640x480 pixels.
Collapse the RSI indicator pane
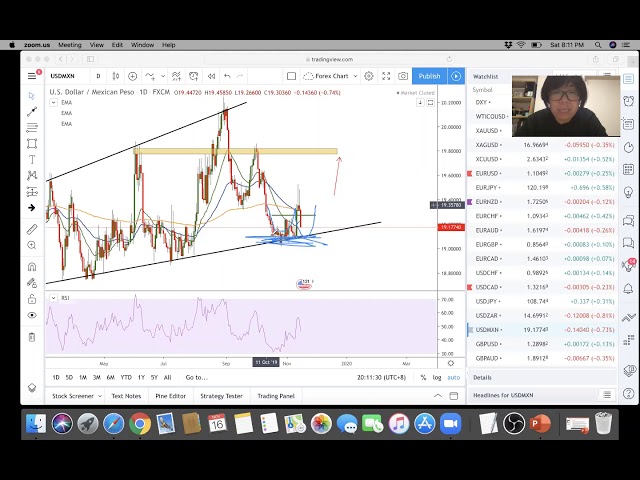coord(52,298)
